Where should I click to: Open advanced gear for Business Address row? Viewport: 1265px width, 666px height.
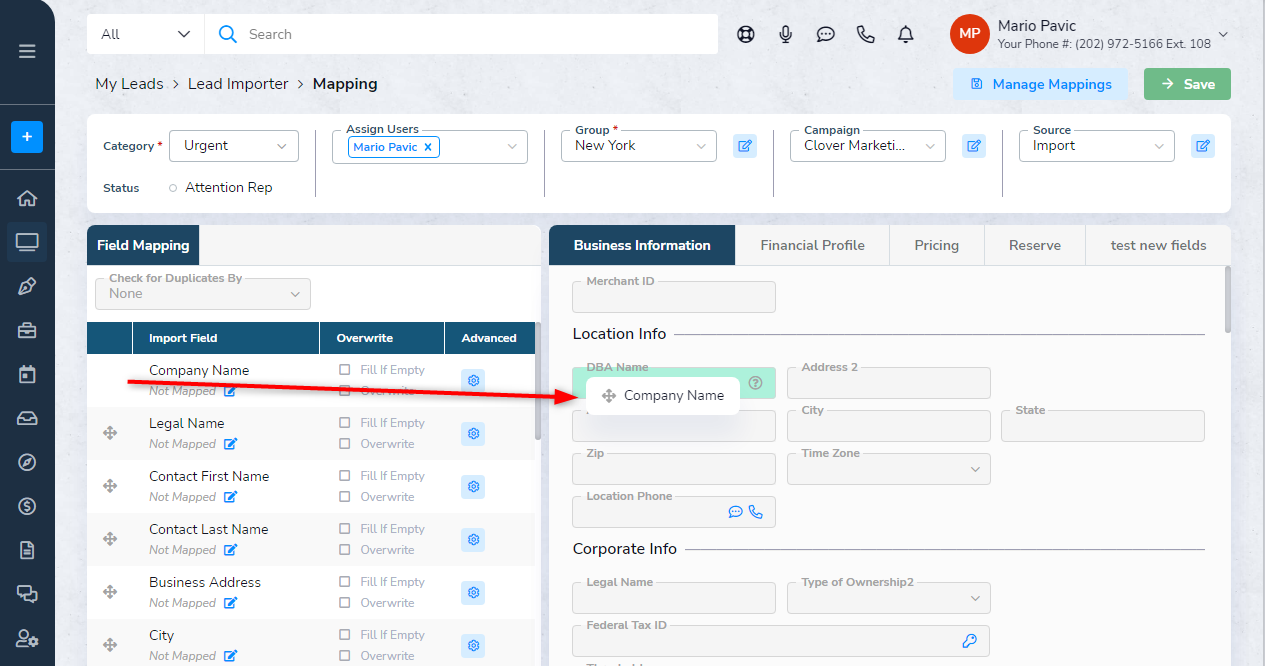pos(473,592)
